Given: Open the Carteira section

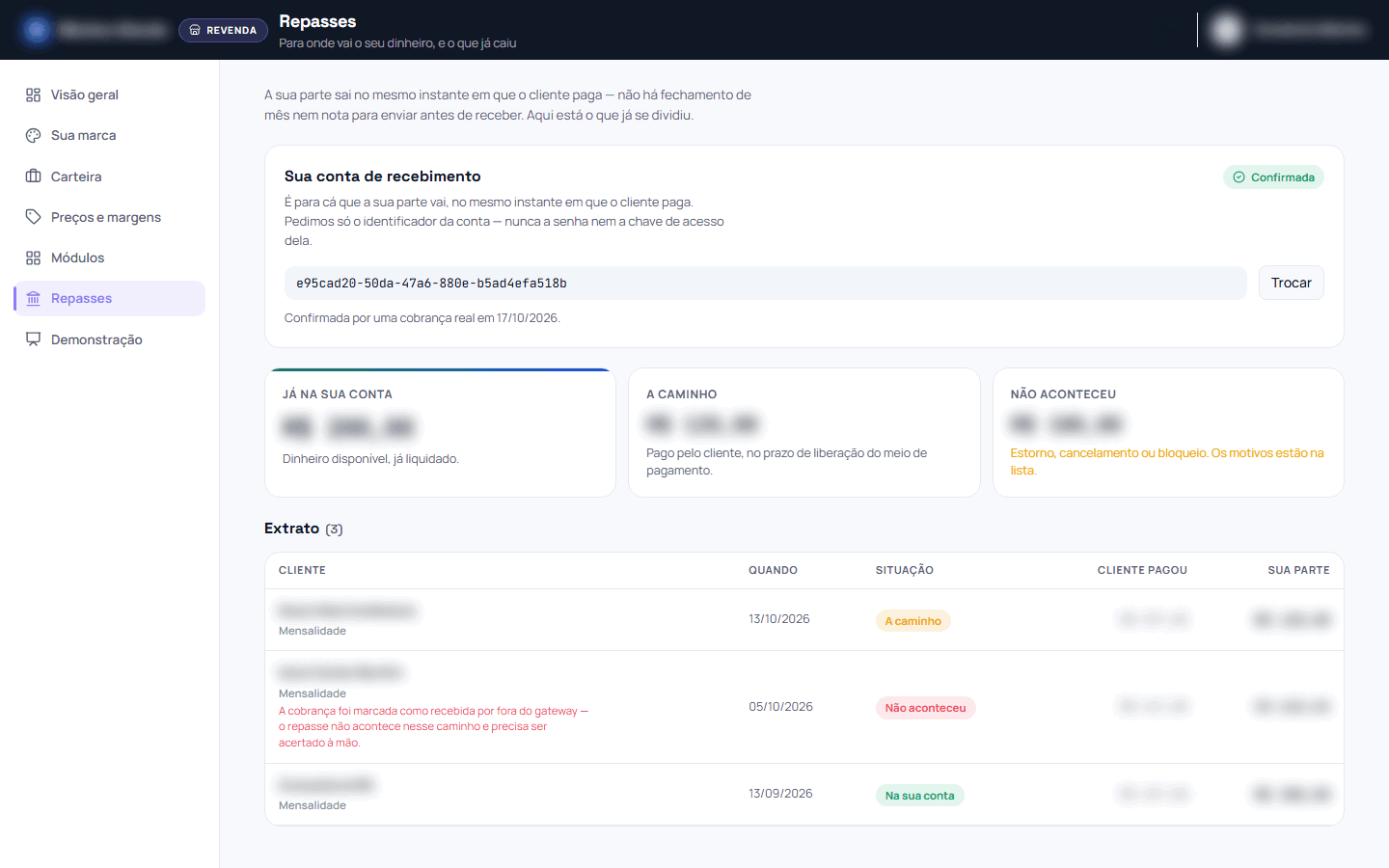Looking at the screenshot, I should click(x=109, y=176).
